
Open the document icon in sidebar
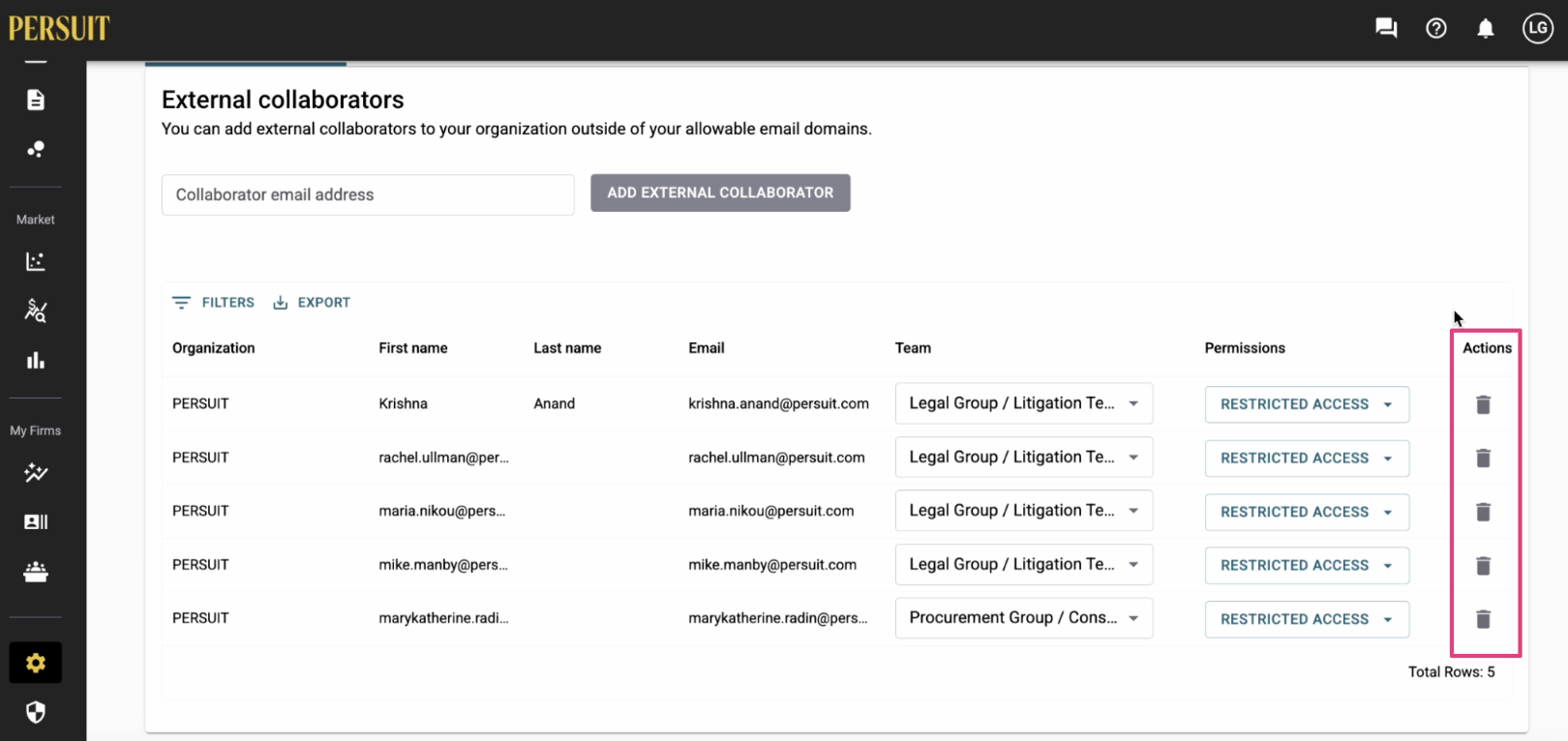click(x=36, y=100)
